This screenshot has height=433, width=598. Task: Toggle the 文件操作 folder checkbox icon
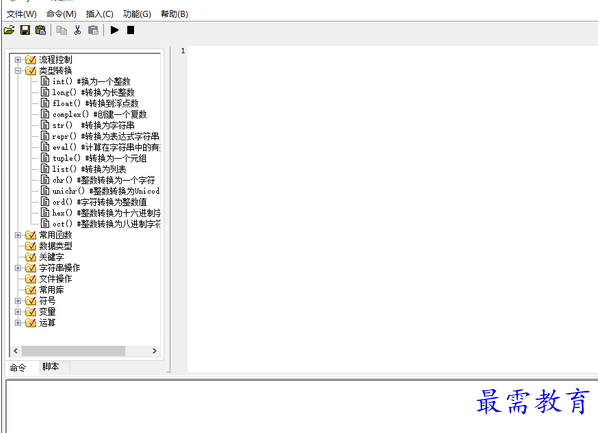[31, 279]
